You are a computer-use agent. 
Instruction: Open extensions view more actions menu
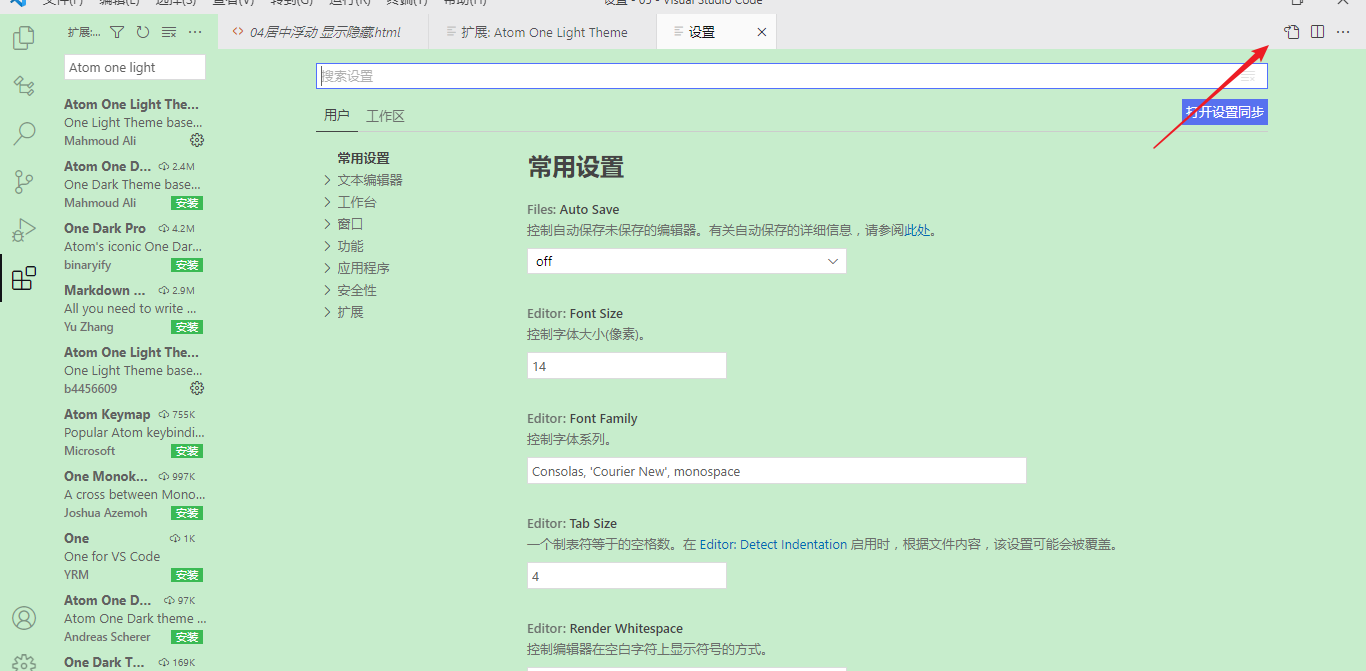(195, 32)
